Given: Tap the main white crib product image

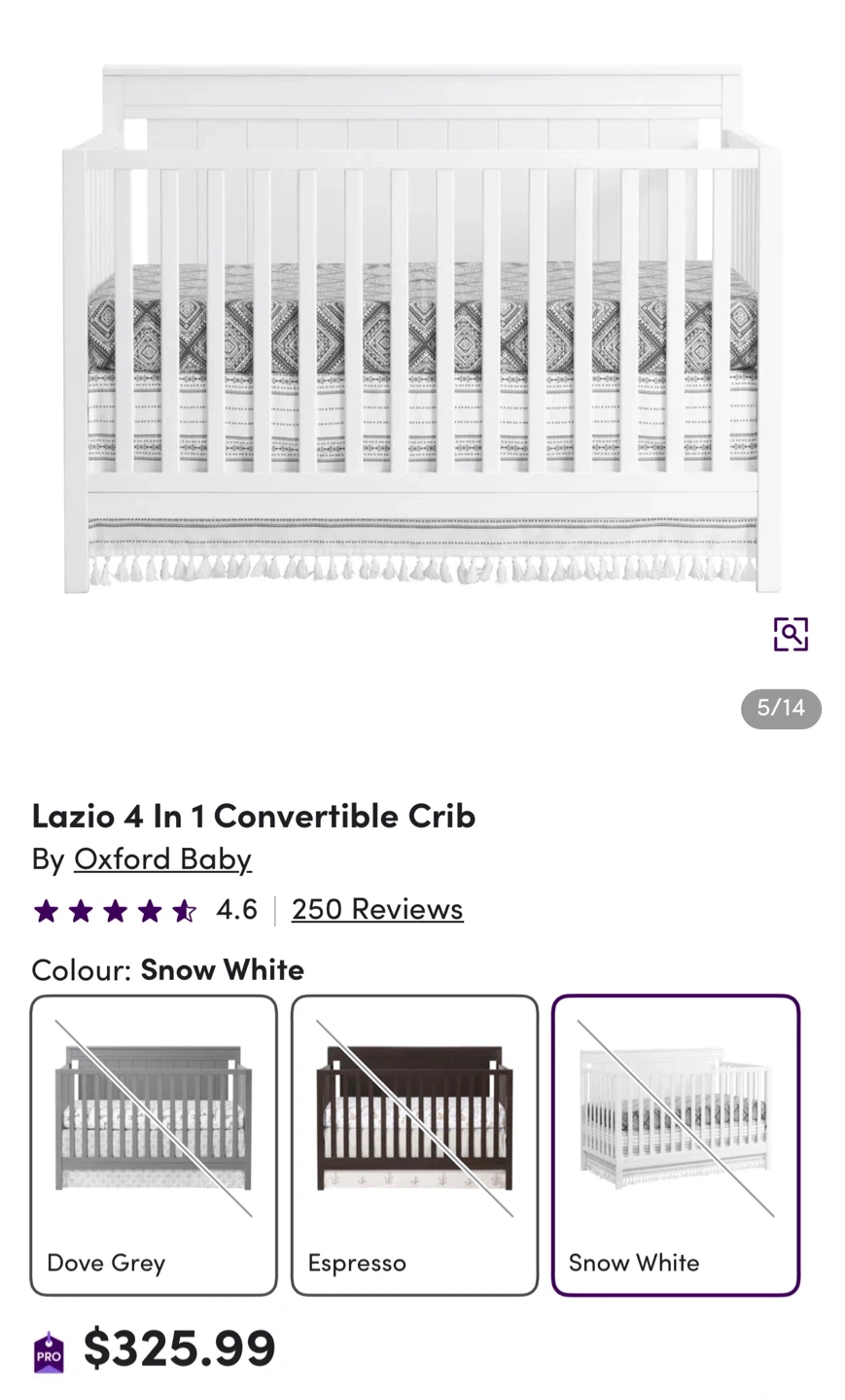Looking at the screenshot, I should coord(422,331).
